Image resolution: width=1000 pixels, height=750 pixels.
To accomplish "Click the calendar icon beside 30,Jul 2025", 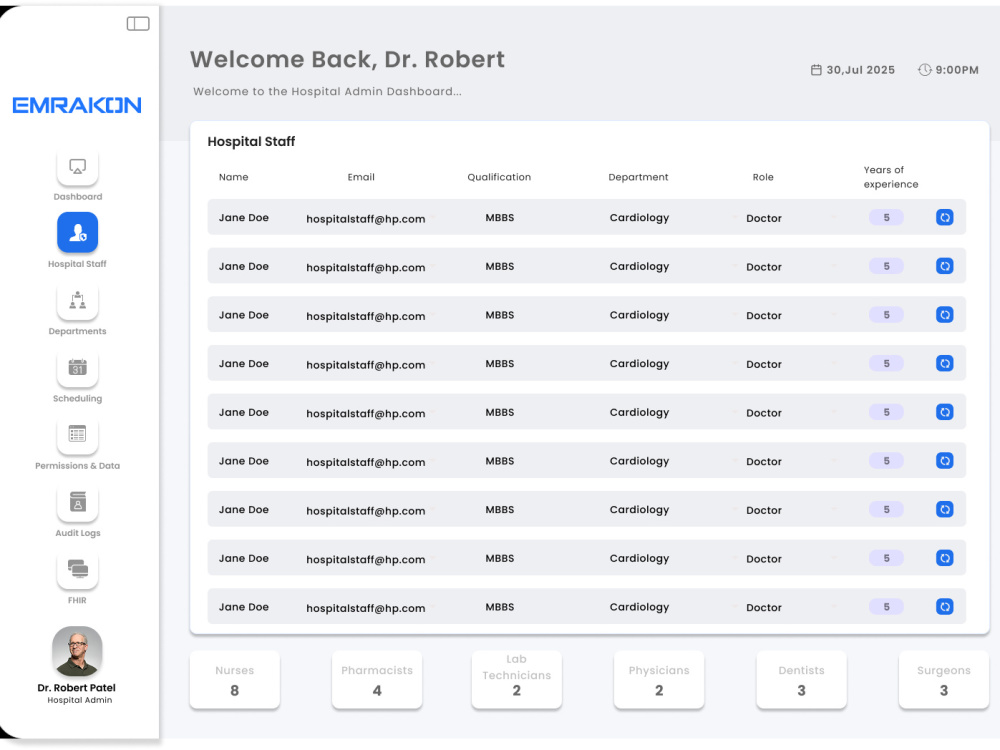I will point(816,70).
